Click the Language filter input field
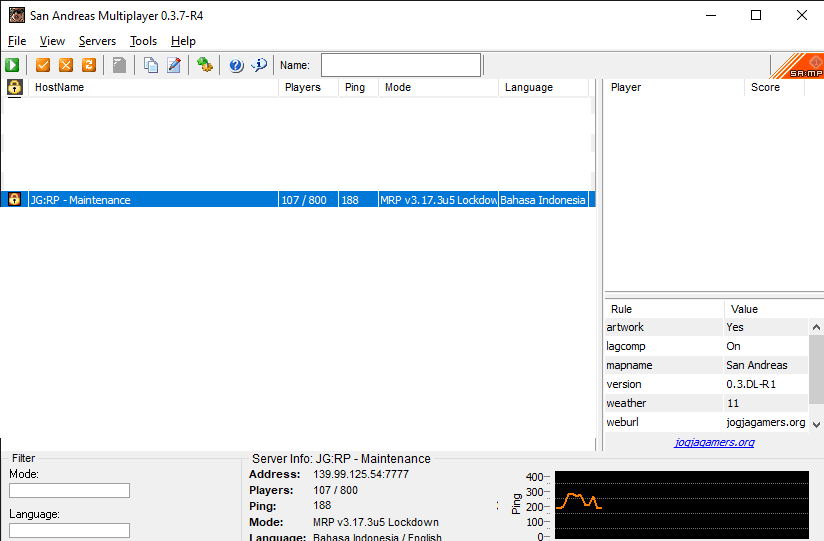Screen dimensions: 824x541 click(69, 530)
